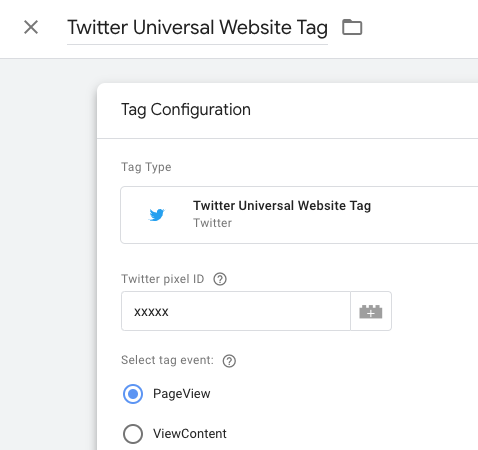Click the gray area left of the card
Screen dimensions: 478x450
click(x=48, y=253)
